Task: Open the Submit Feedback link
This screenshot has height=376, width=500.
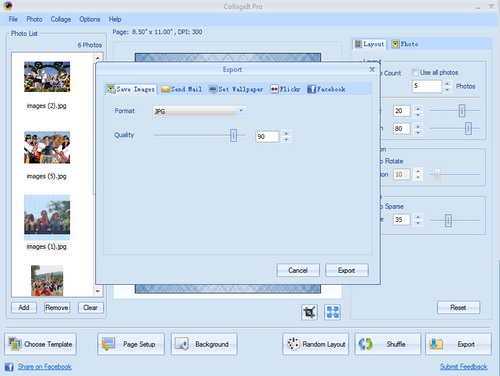Action: (x=464, y=367)
